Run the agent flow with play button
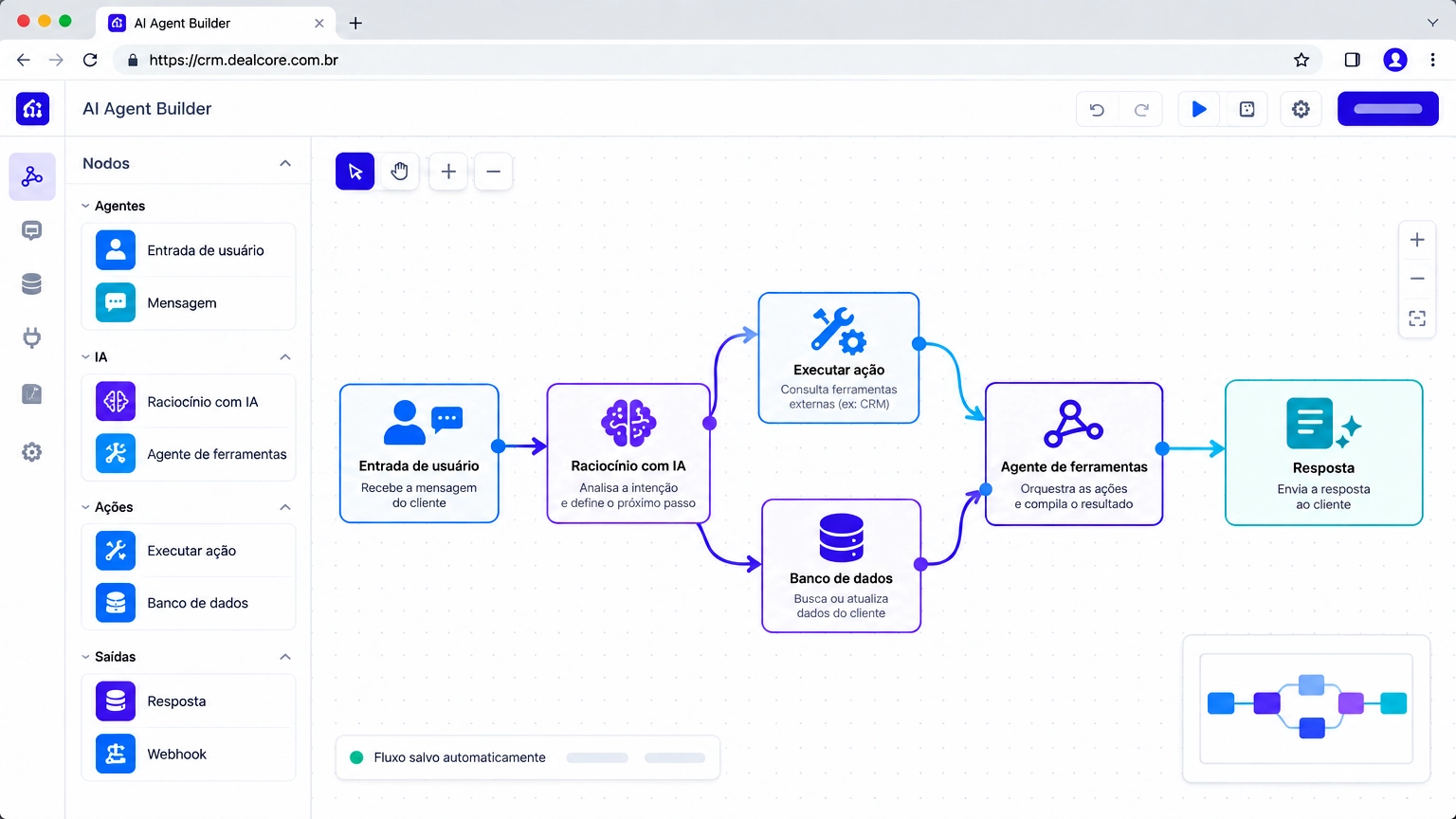1456x819 pixels. pos(1199,109)
